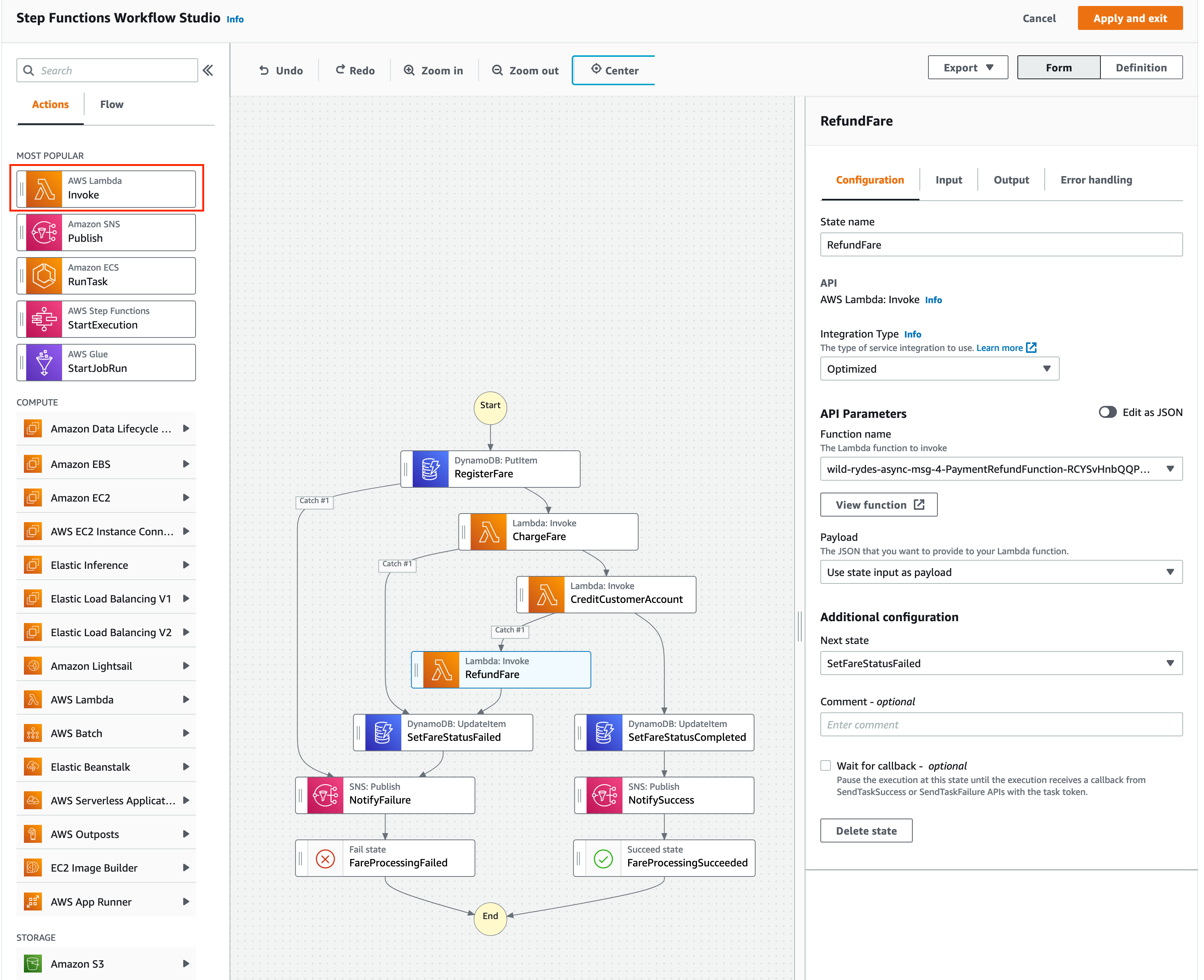1204x980 pixels.
Task: Switch to the Flow tab
Action: coord(111,104)
